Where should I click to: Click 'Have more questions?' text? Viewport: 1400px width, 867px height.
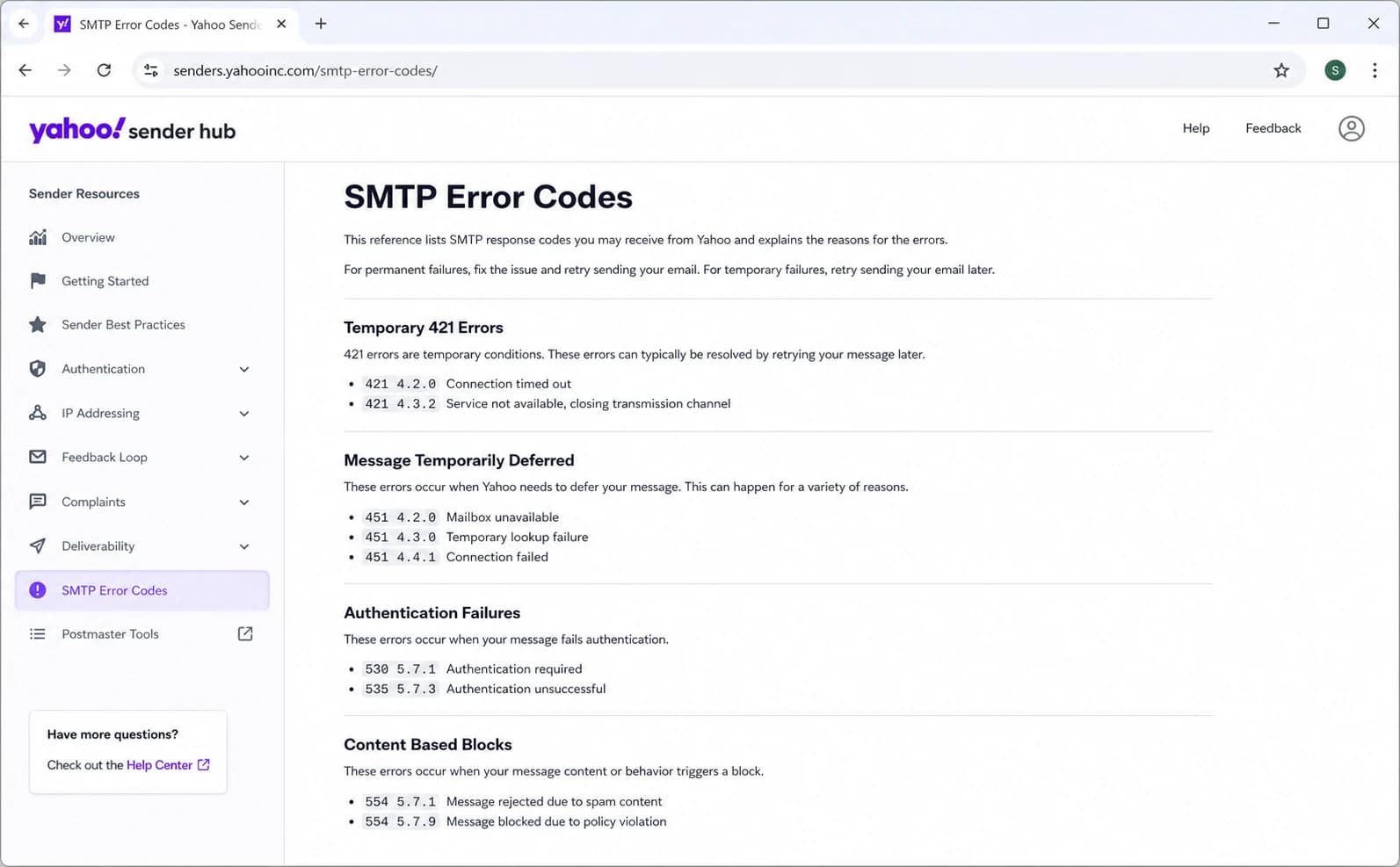pos(112,734)
